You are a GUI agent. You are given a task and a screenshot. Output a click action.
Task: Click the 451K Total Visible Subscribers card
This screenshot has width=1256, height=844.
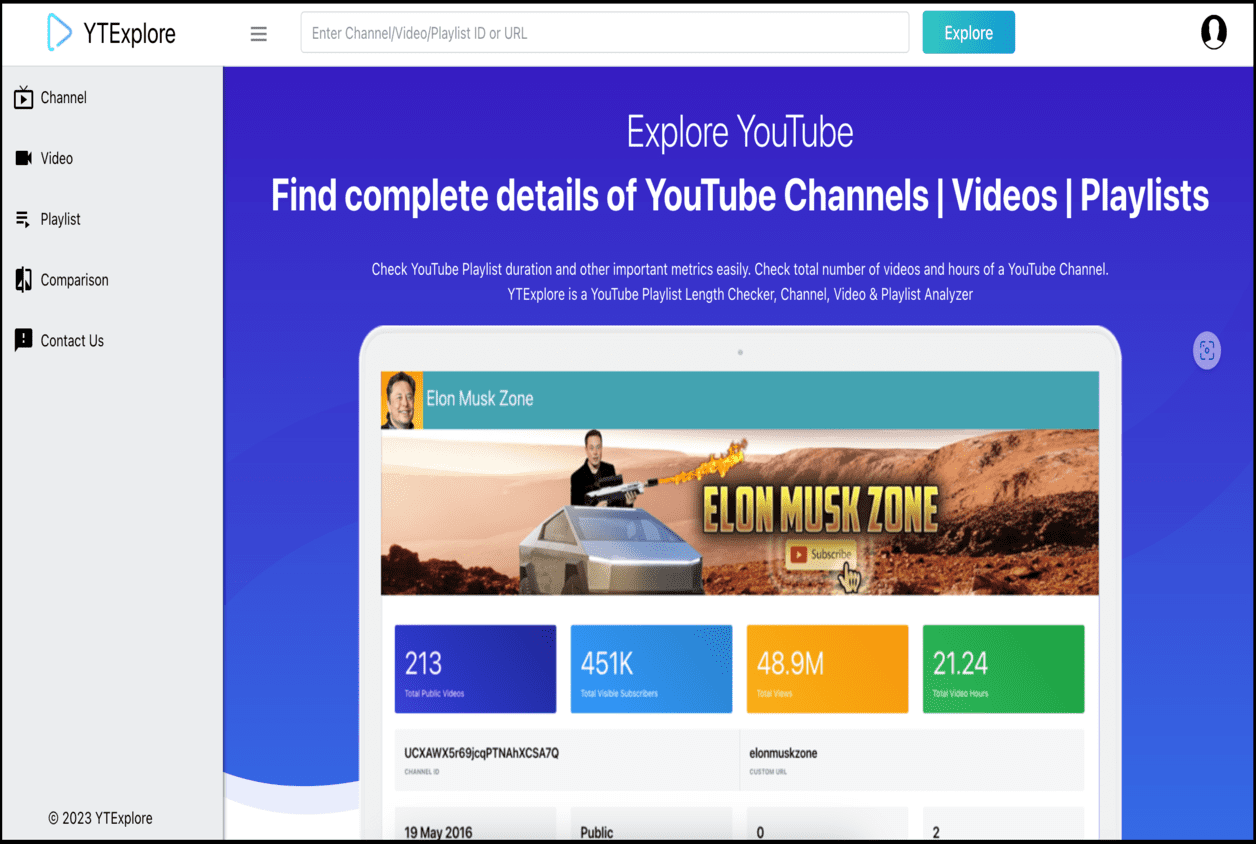[x=651, y=669]
